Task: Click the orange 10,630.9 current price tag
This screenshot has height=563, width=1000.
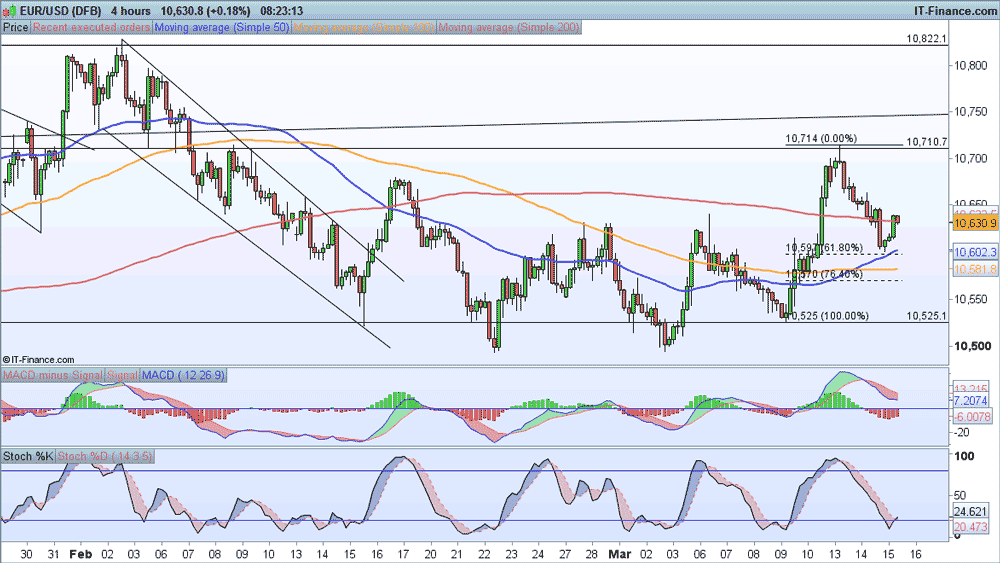Action: pos(974,223)
